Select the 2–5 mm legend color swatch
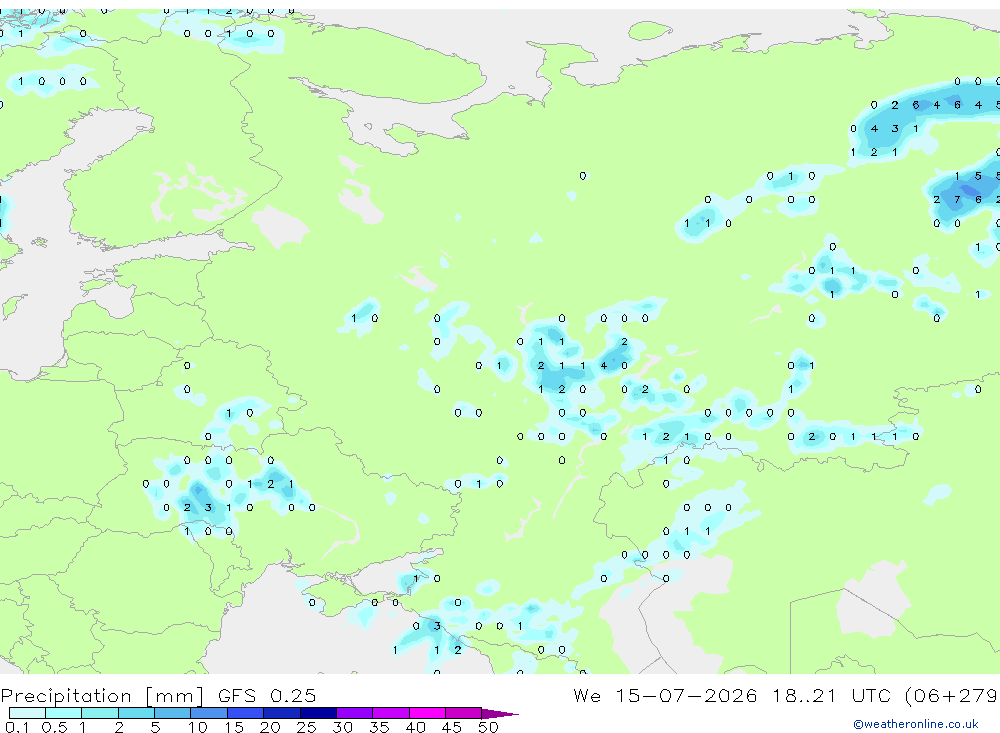 136,713
